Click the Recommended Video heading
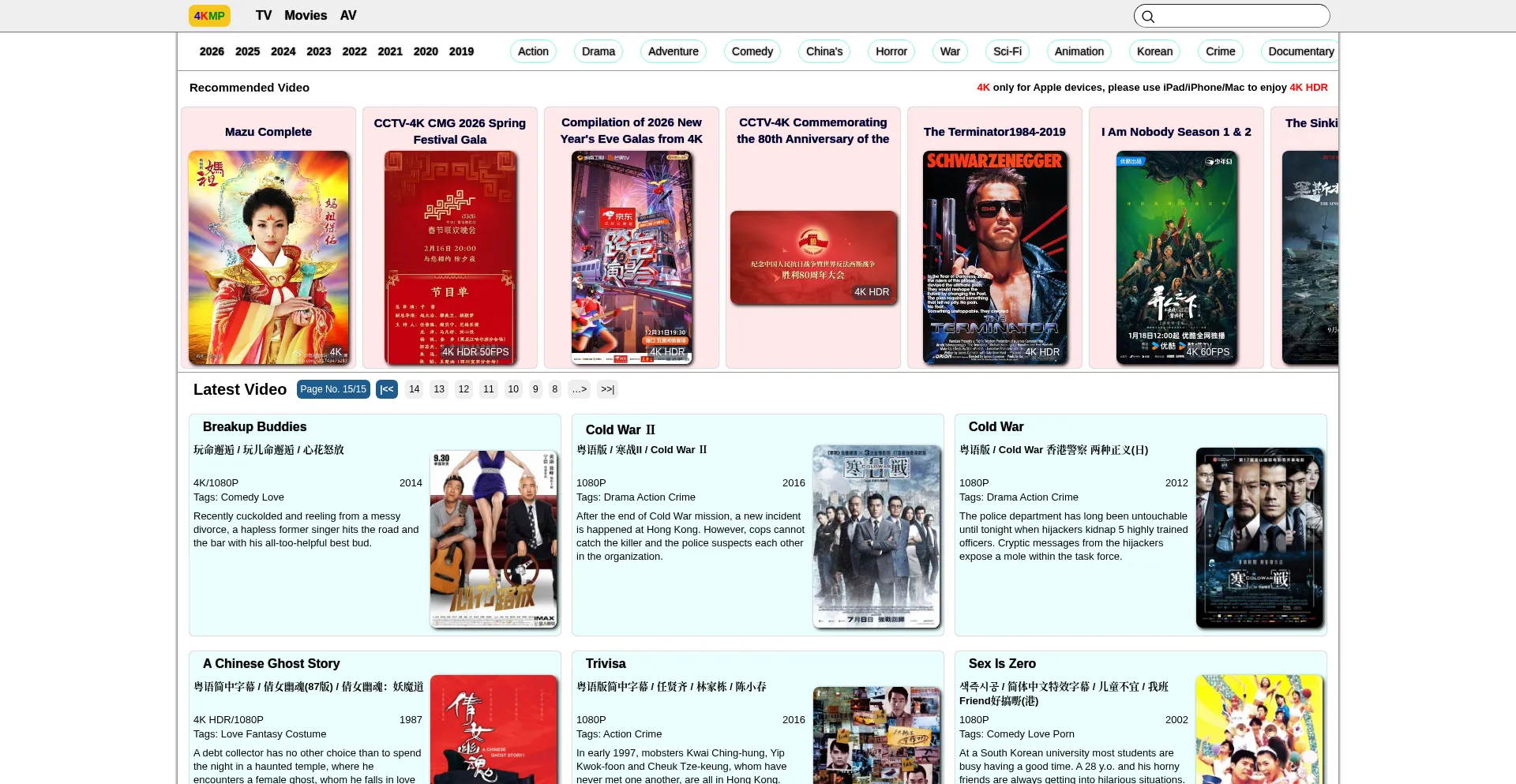 pos(250,88)
